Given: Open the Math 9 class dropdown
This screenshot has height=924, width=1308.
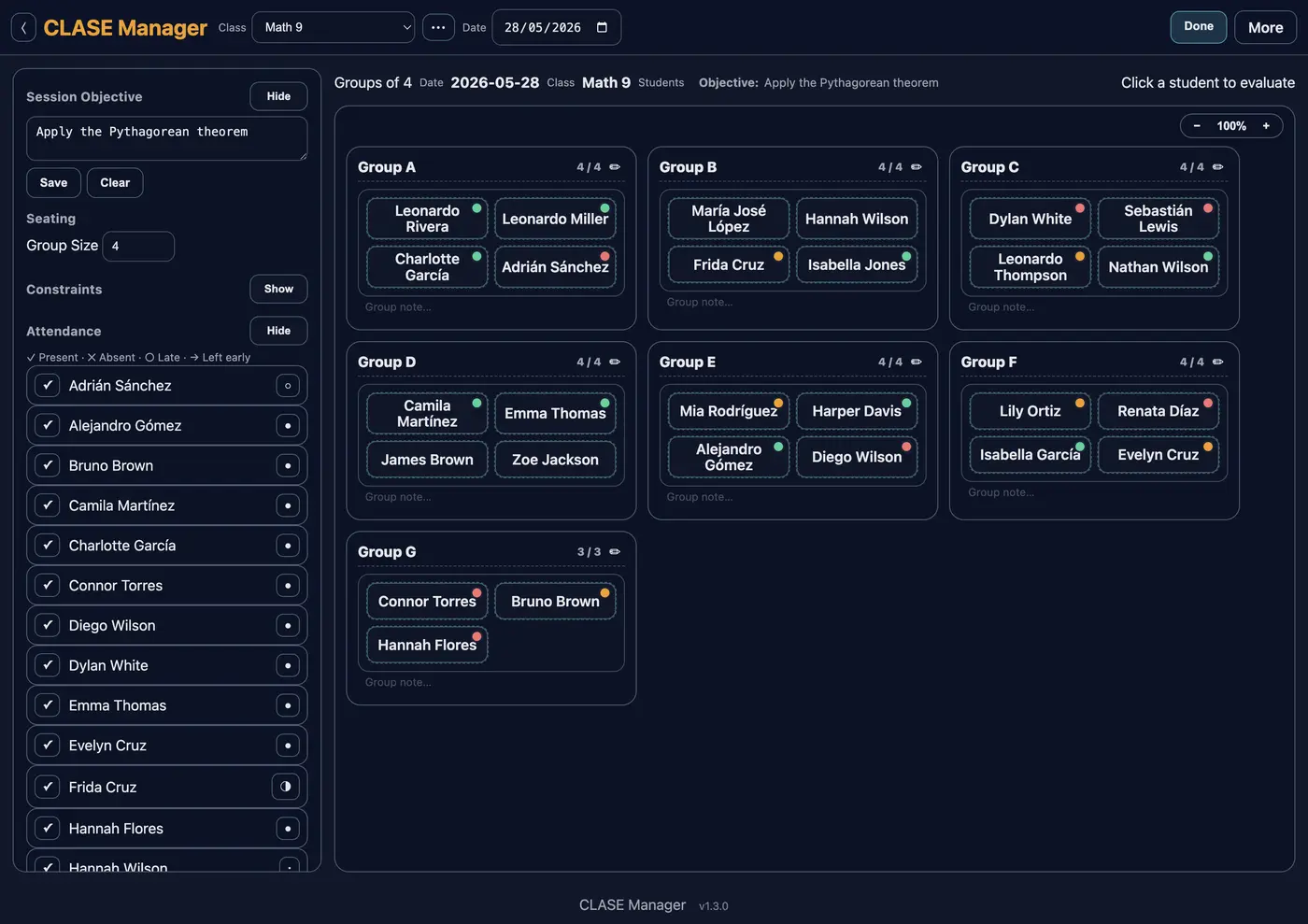Looking at the screenshot, I should pyautogui.click(x=334, y=27).
